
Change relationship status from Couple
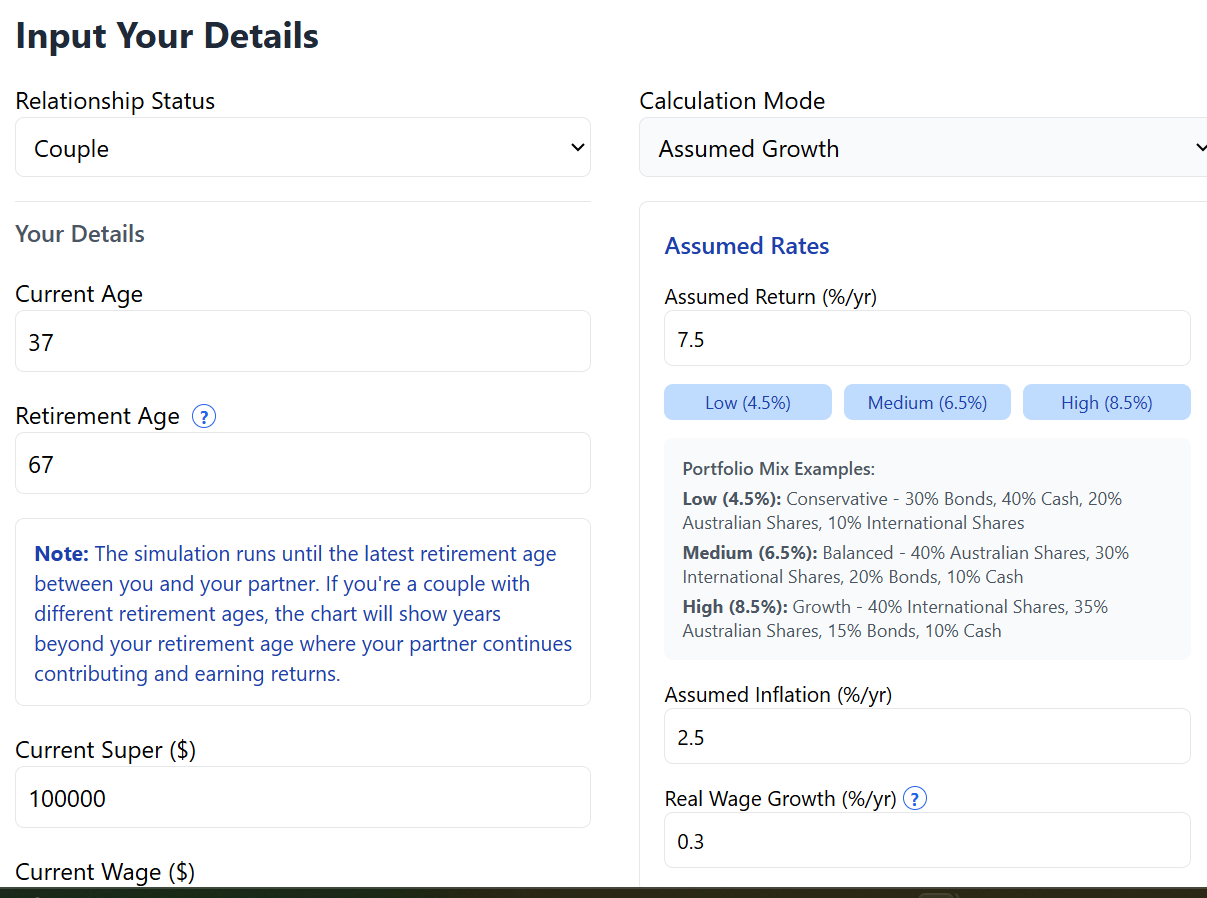(x=302, y=146)
